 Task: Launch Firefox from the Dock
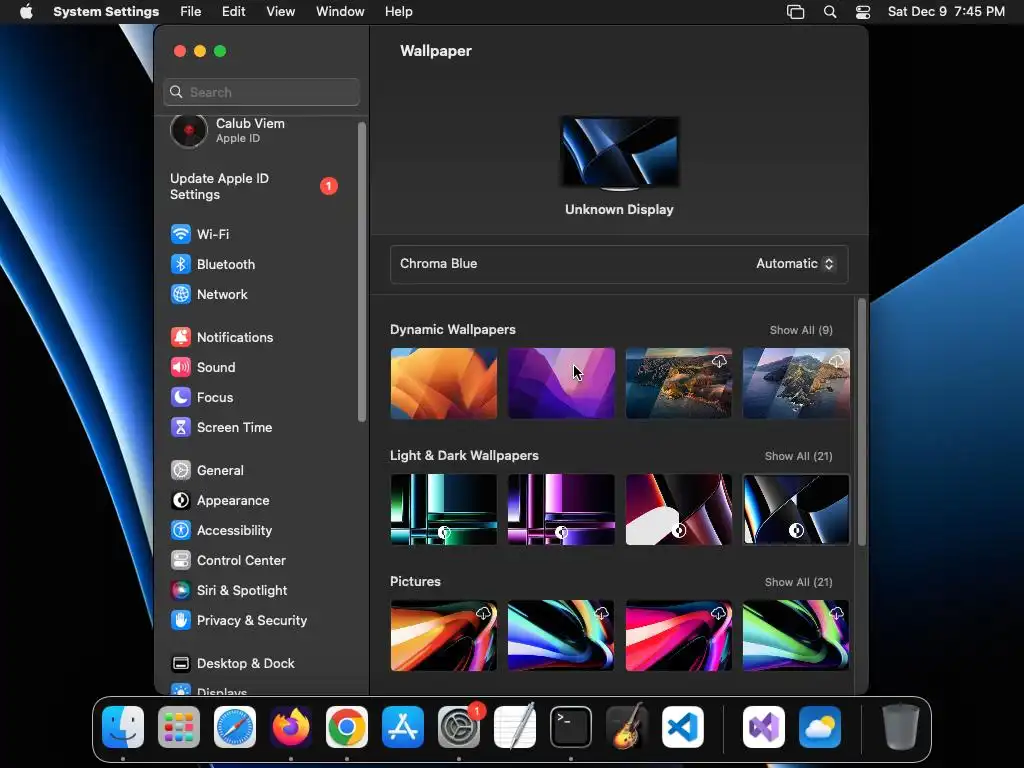[x=291, y=727]
